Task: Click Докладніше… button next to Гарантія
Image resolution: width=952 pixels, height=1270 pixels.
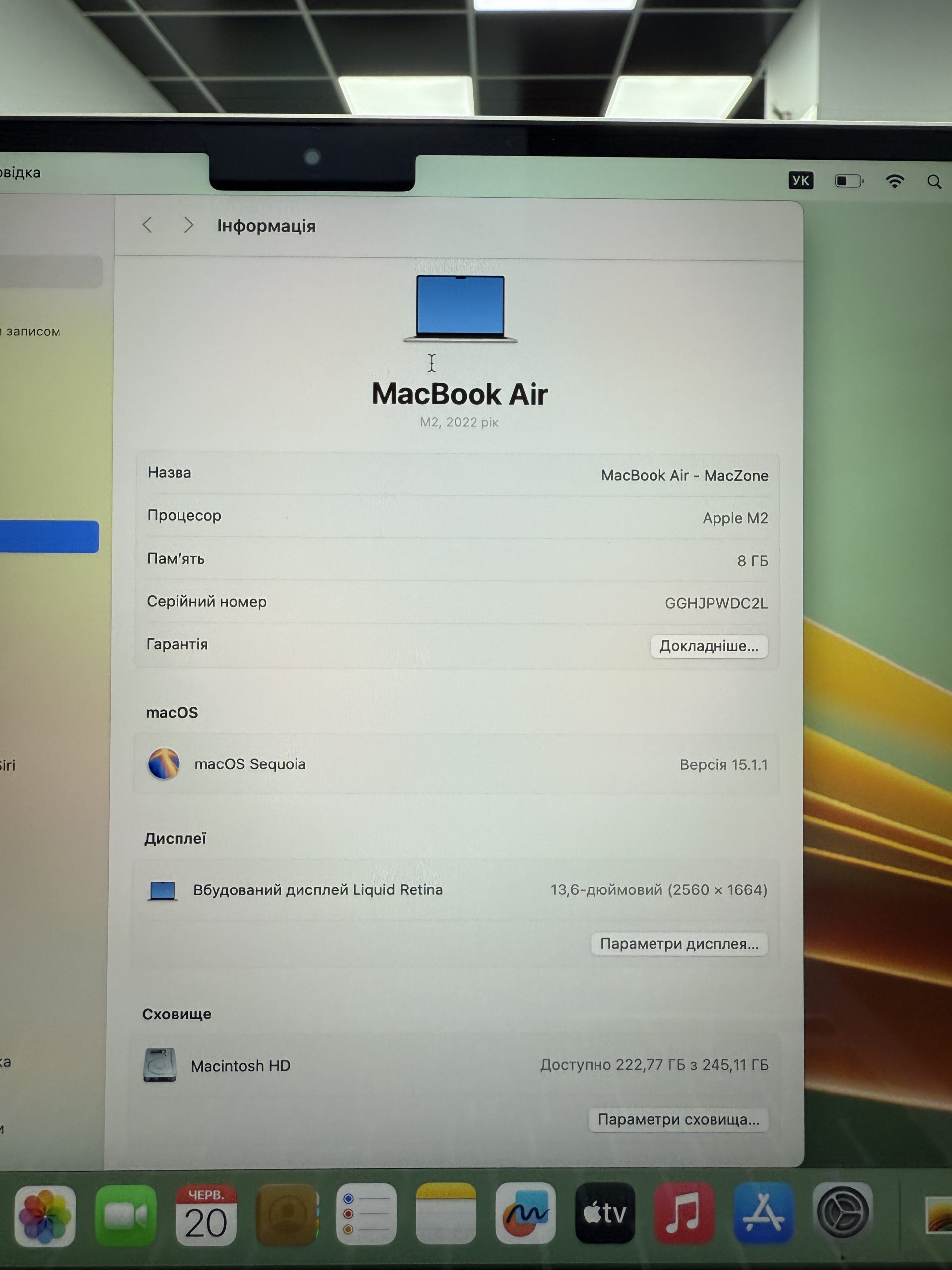Action: (709, 646)
